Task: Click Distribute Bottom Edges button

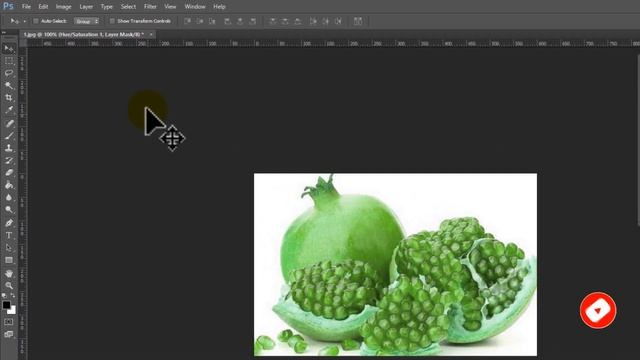Action: pos(298,21)
